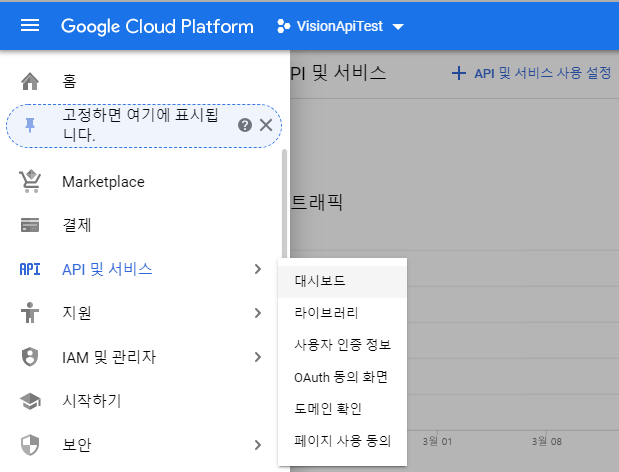Click the Google Cloud Platform logo text

pos(157,26)
